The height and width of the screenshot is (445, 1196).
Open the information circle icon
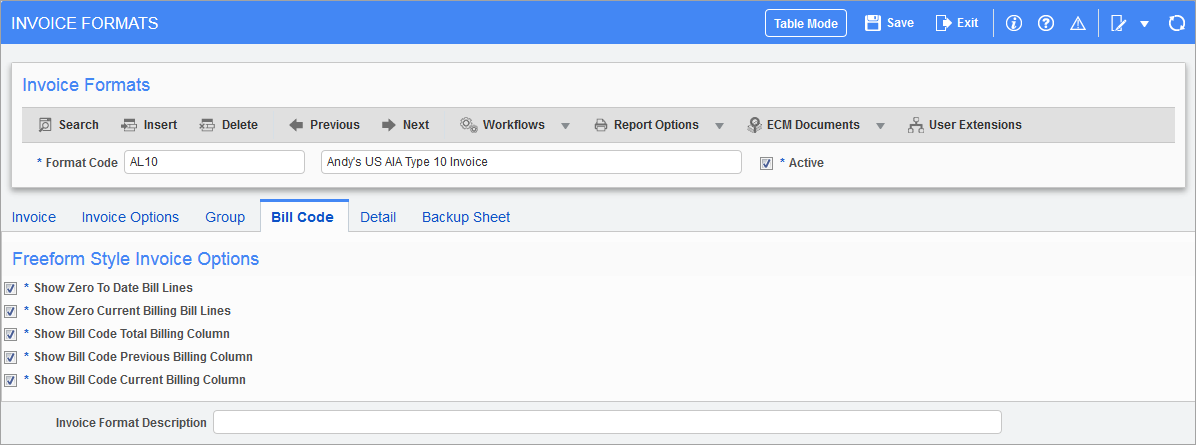tap(1014, 24)
